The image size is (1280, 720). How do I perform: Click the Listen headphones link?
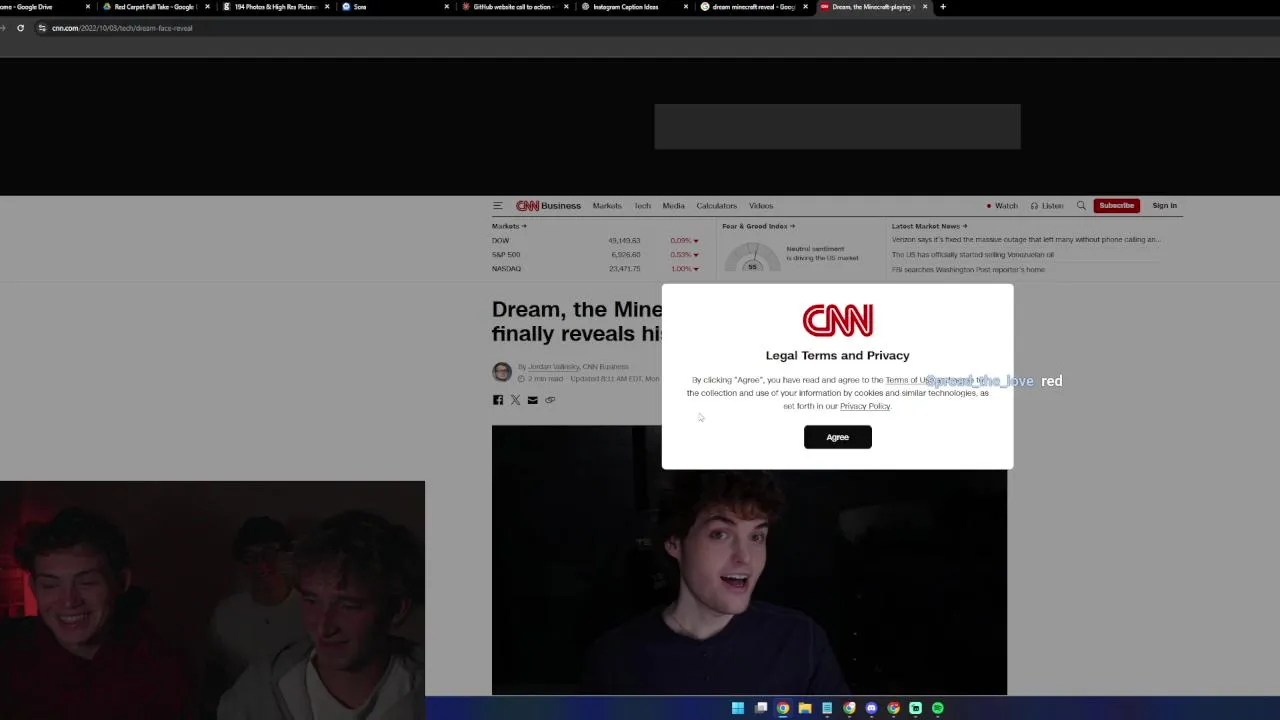pos(1047,206)
